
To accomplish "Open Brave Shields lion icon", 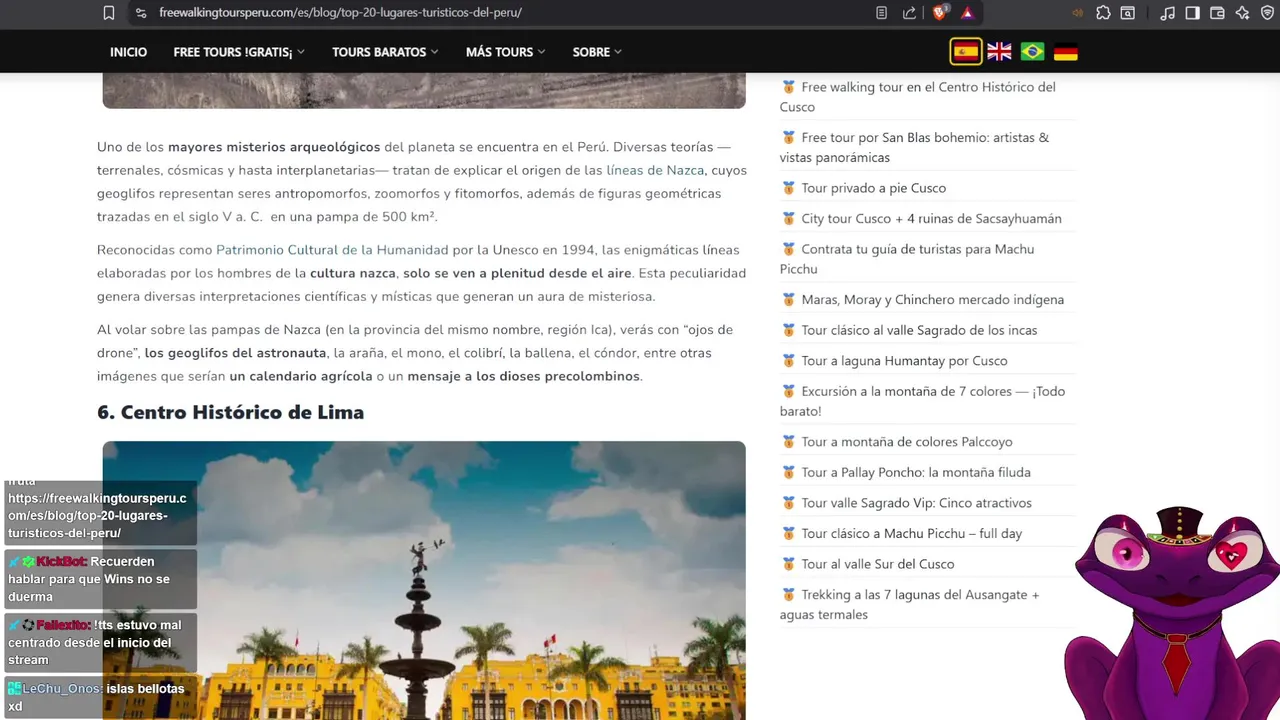I will click(940, 13).
